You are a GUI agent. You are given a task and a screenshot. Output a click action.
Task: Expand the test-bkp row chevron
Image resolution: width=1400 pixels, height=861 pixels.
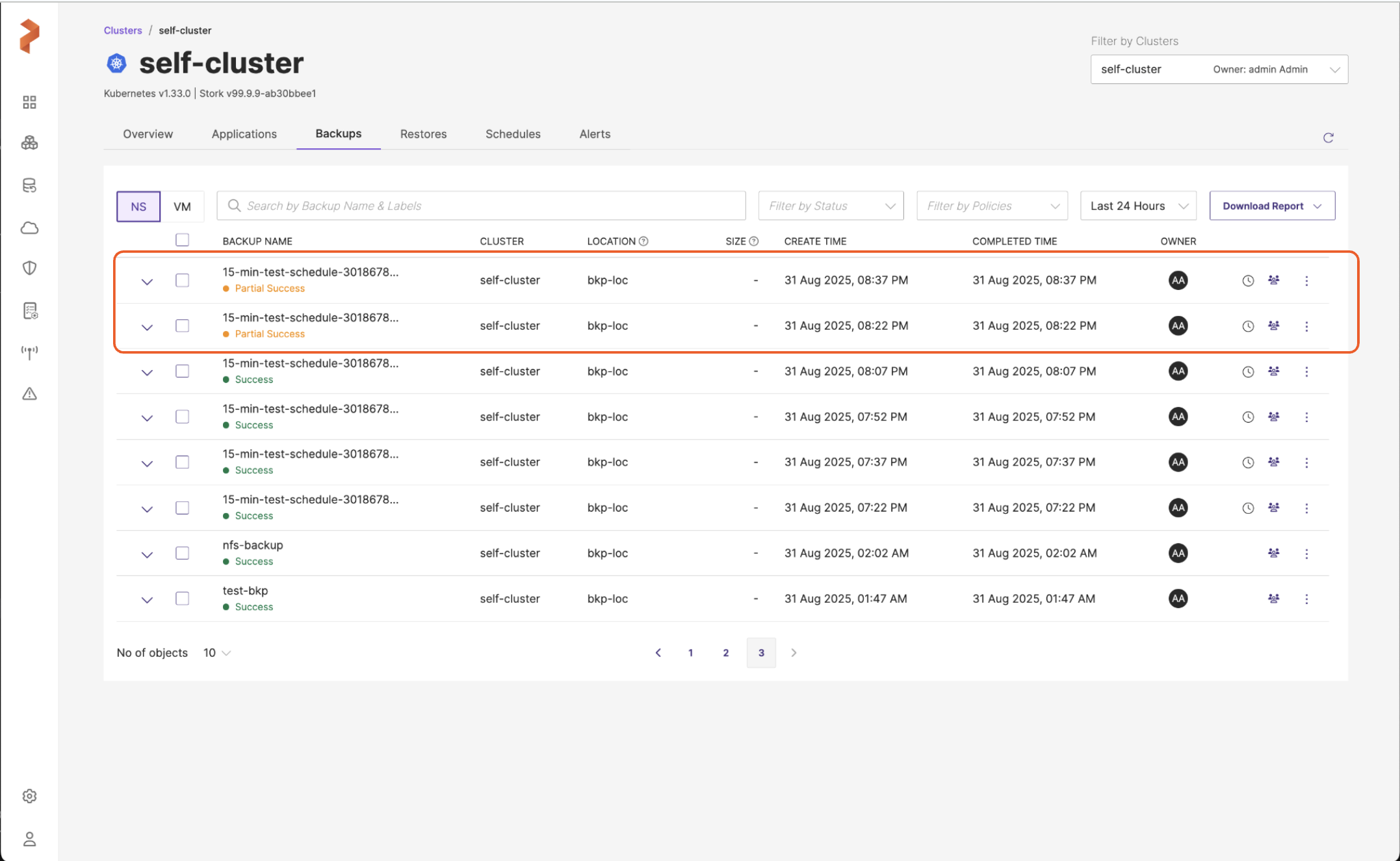tap(147, 600)
